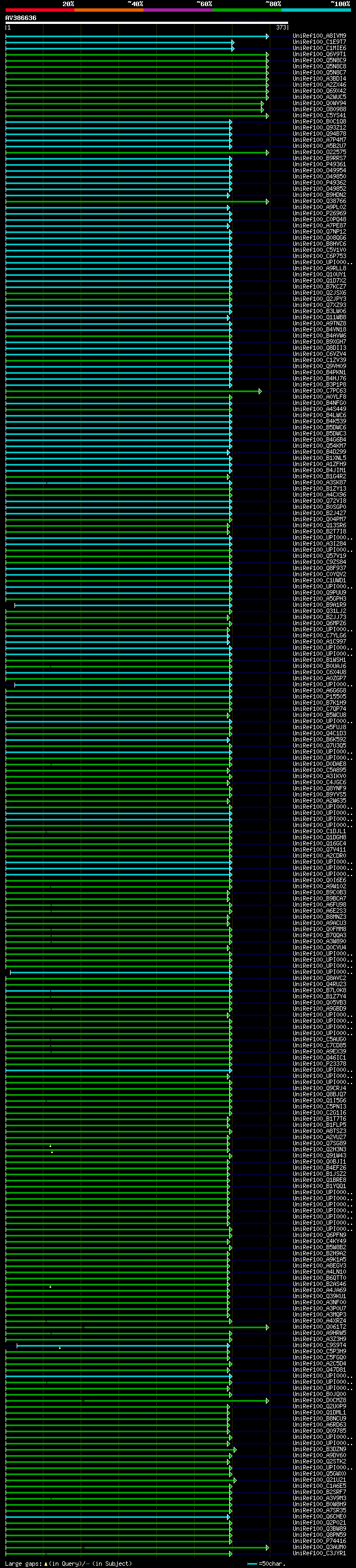Open hit UniRef100_Q6V9T1
The height and width of the screenshot is (1568, 356).
tap(319, 54)
